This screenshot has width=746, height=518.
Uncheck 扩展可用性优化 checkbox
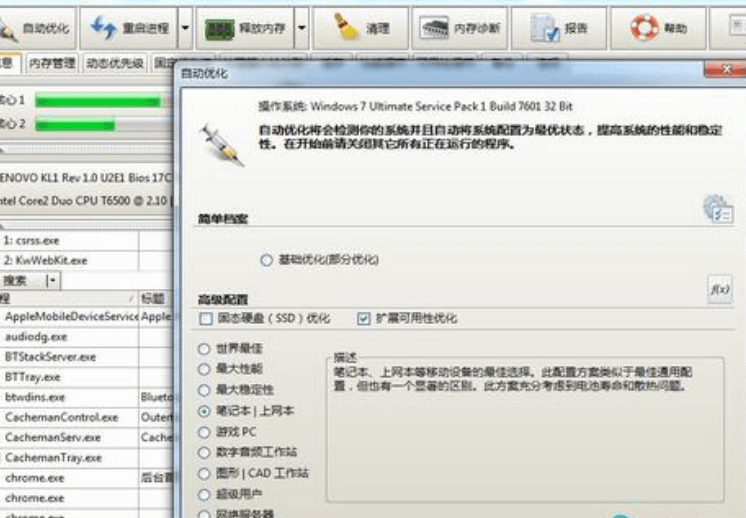(363, 319)
